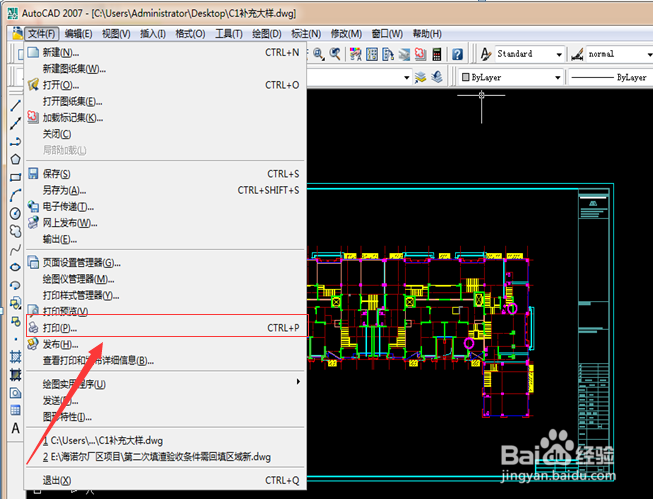Select the Line draw tool
The height and width of the screenshot is (499, 653).
click(x=15, y=105)
